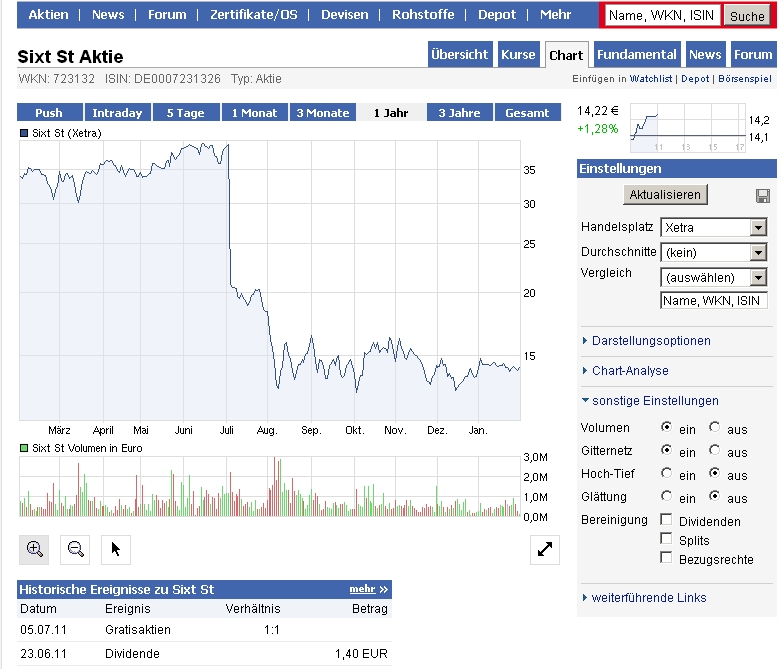
Task: Select the 3 Monate chart period
Action: pos(323,112)
